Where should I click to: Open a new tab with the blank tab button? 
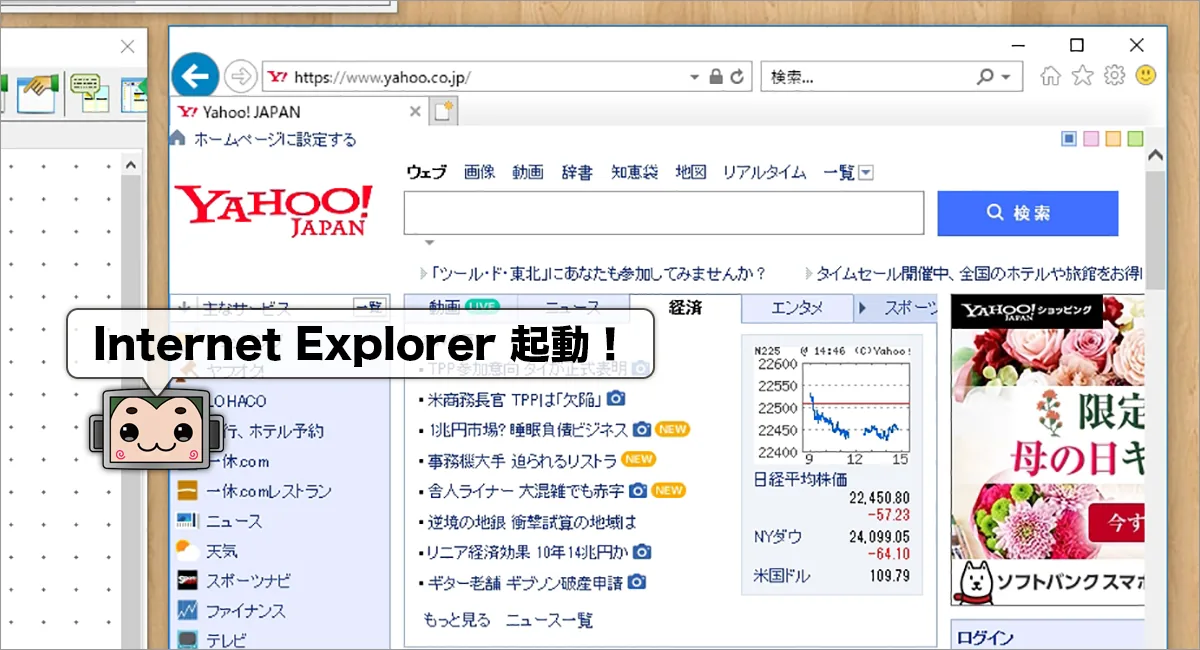pos(443,111)
